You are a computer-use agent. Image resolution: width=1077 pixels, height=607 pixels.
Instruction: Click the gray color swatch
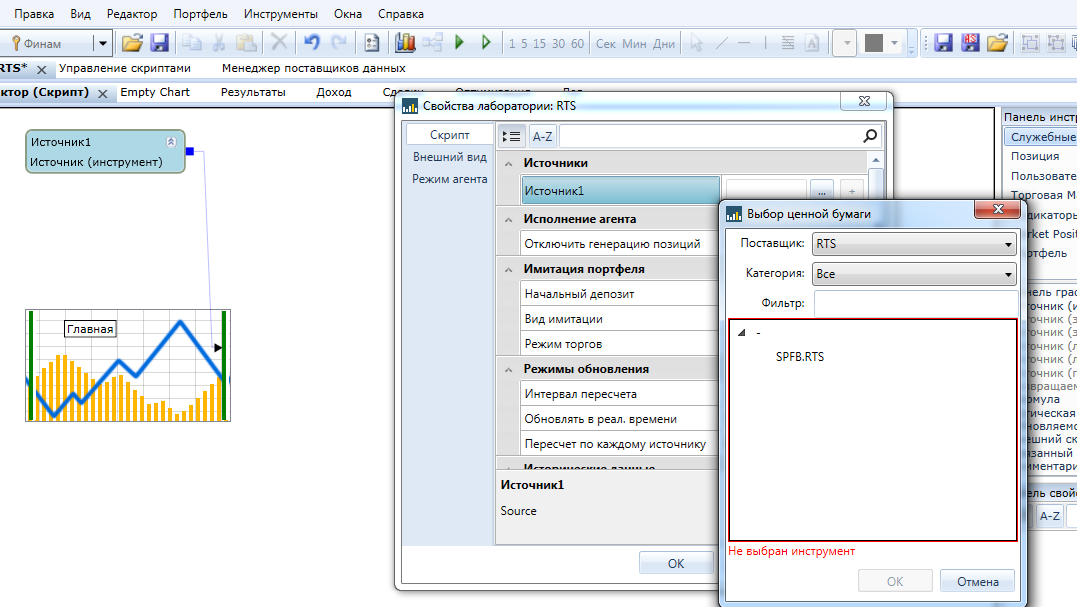coord(874,43)
